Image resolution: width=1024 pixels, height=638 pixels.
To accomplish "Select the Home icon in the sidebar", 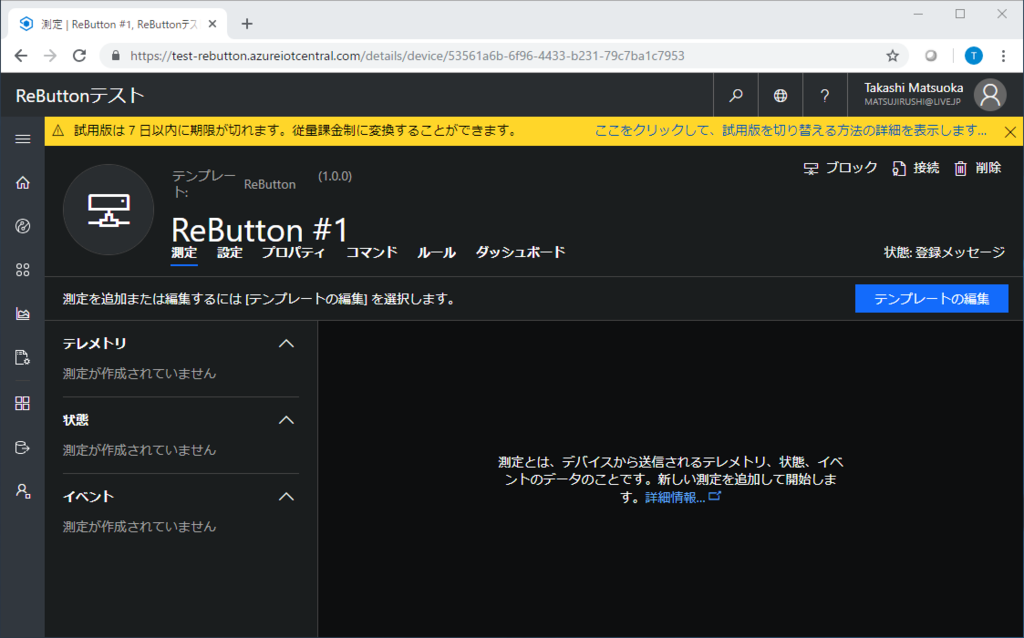I will (22, 183).
